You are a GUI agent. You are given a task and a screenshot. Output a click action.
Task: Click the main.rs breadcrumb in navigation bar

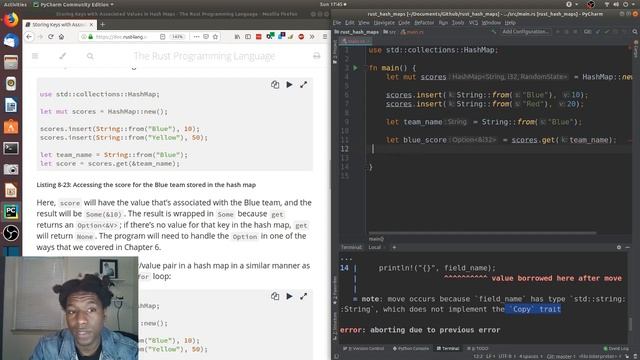coord(412,32)
